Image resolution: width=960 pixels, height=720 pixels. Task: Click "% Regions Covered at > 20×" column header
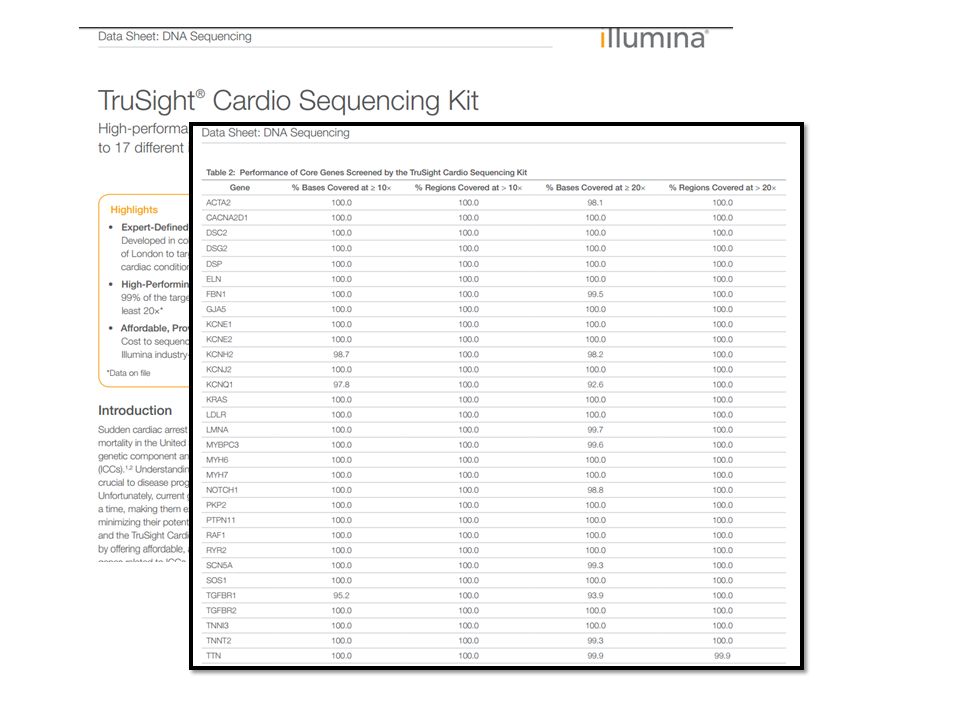click(x=722, y=187)
